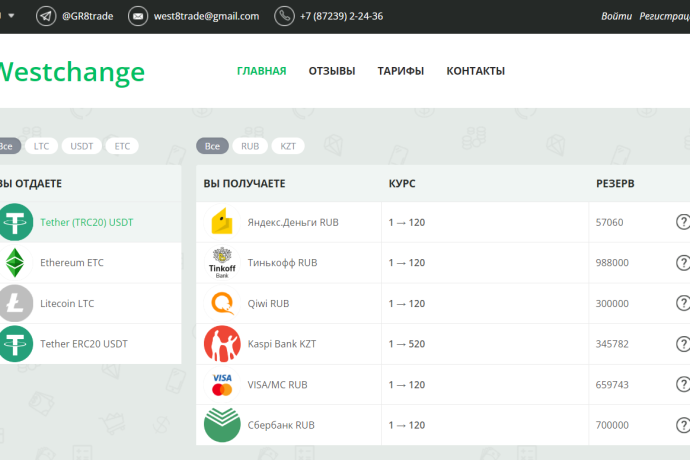
Task: Select Ethereum ETC to give
Action: (90, 263)
